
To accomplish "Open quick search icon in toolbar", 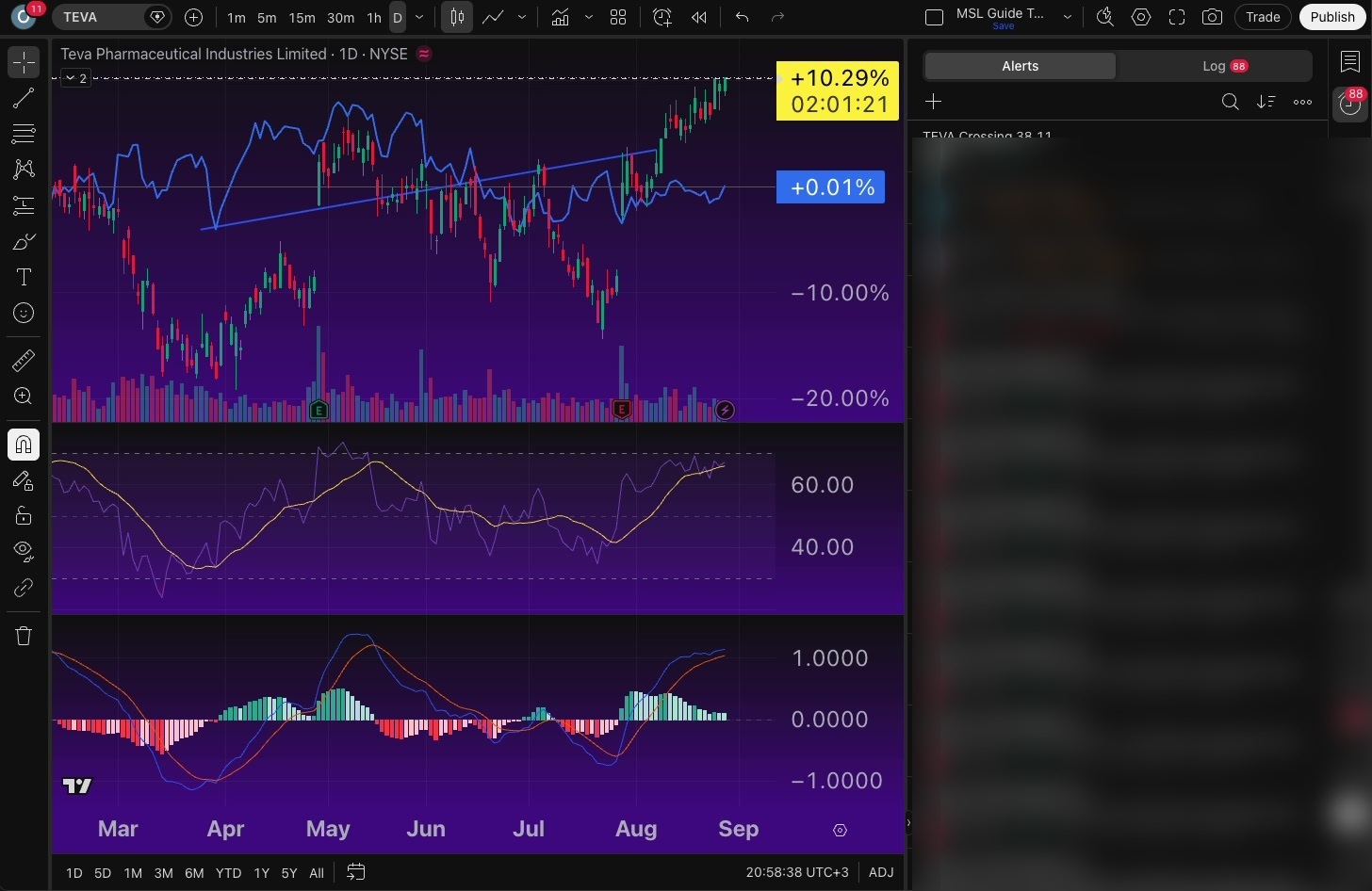I will [x=1105, y=17].
